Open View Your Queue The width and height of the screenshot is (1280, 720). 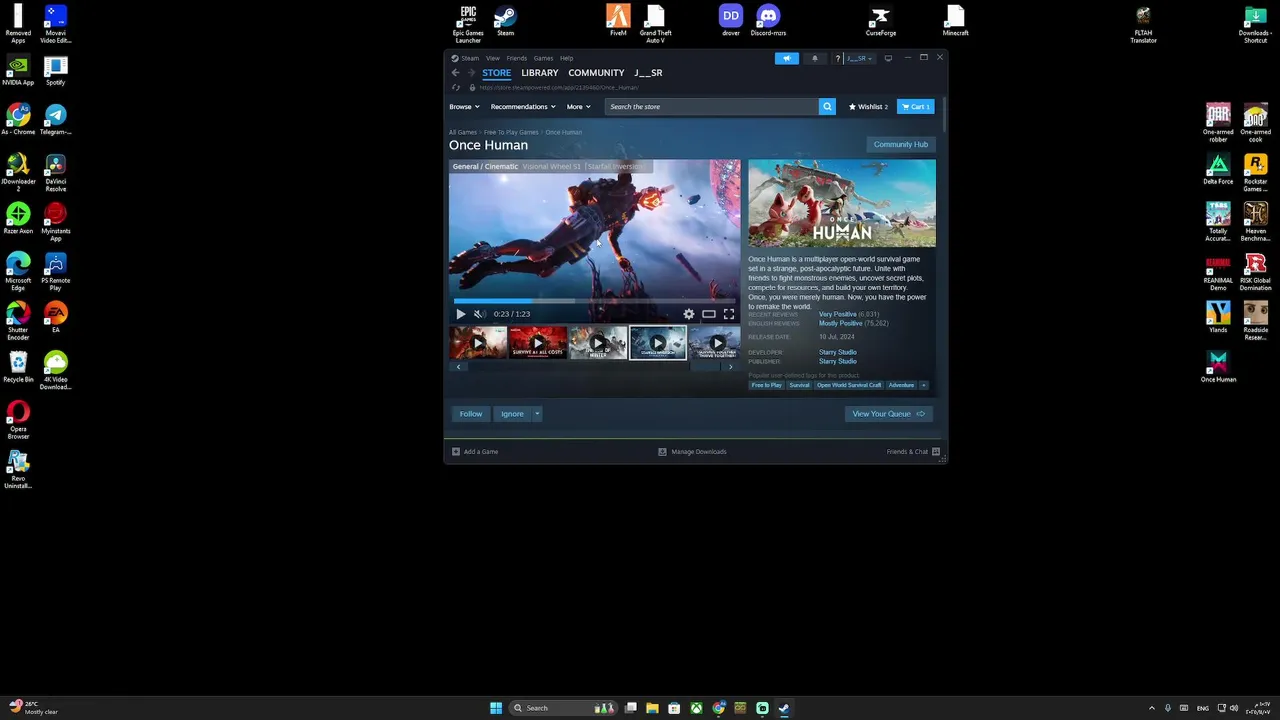coord(889,414)
